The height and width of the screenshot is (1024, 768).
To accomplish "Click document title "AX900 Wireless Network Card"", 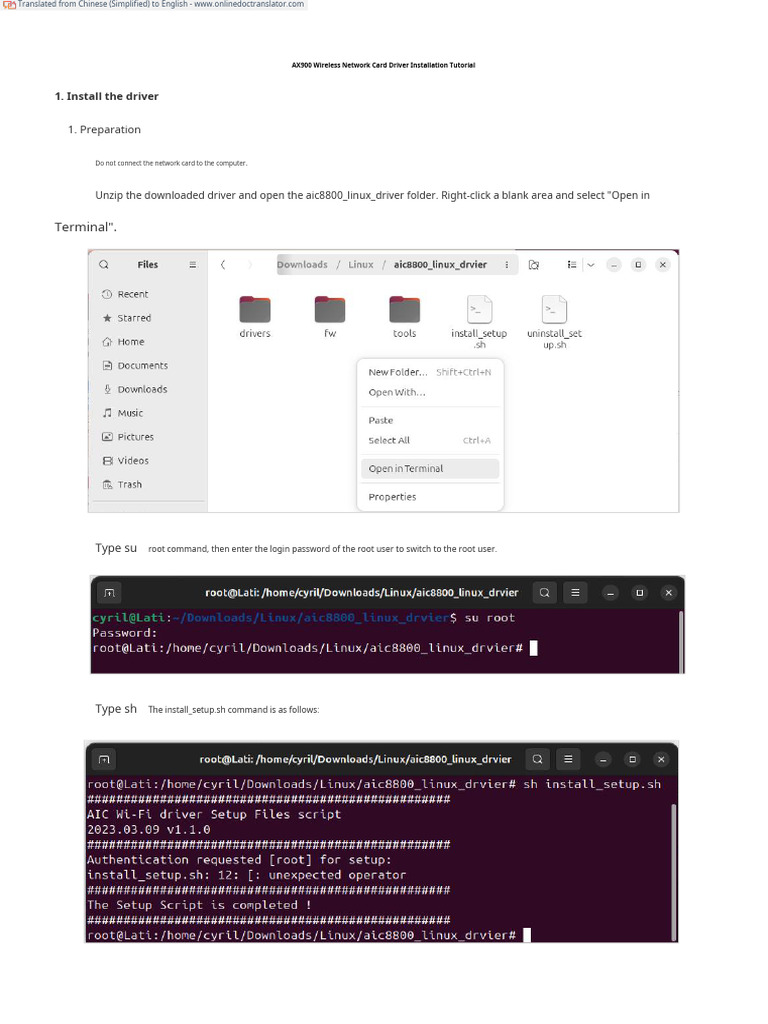I will pos(383,65).
